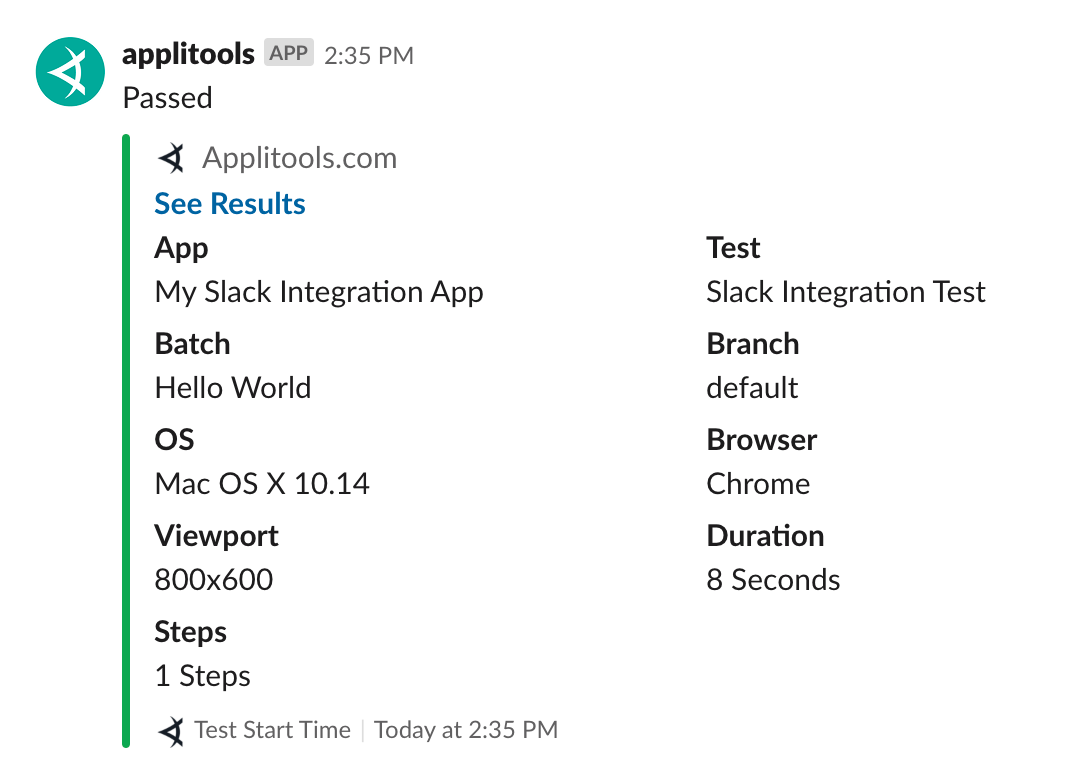Click the Duration field label
1070x784 pixels.
coord(766,536)
